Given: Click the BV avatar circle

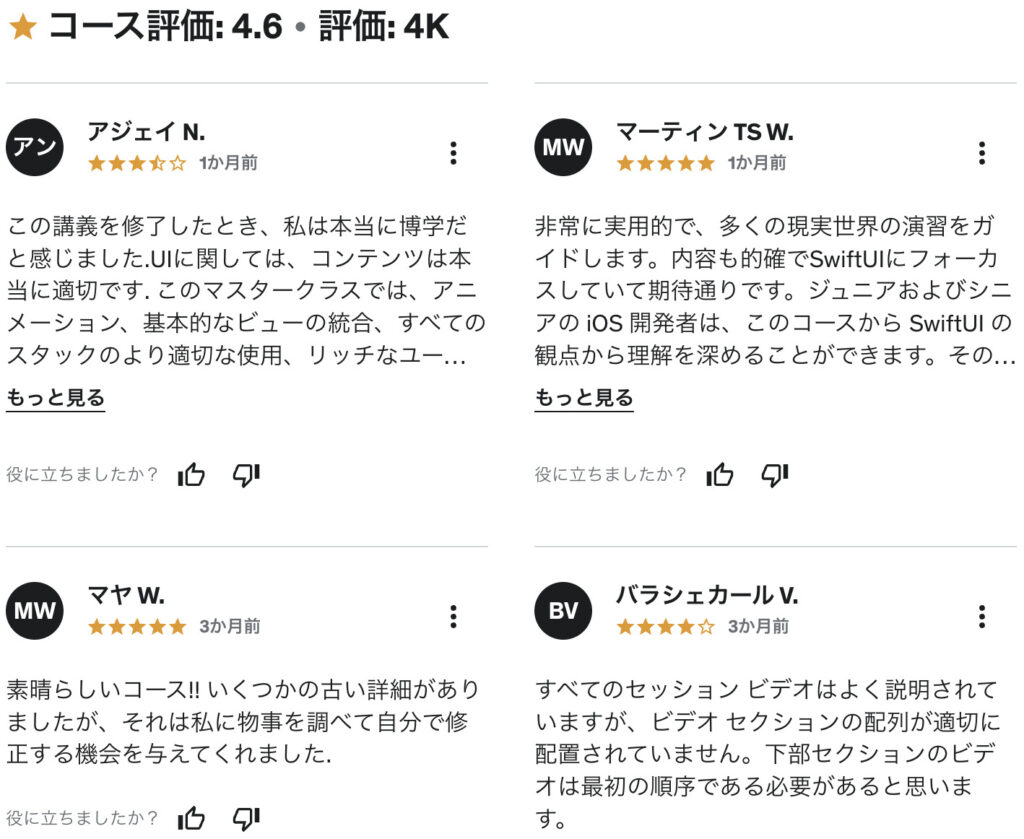Looking at the screenshot, I should coord(563,610).
